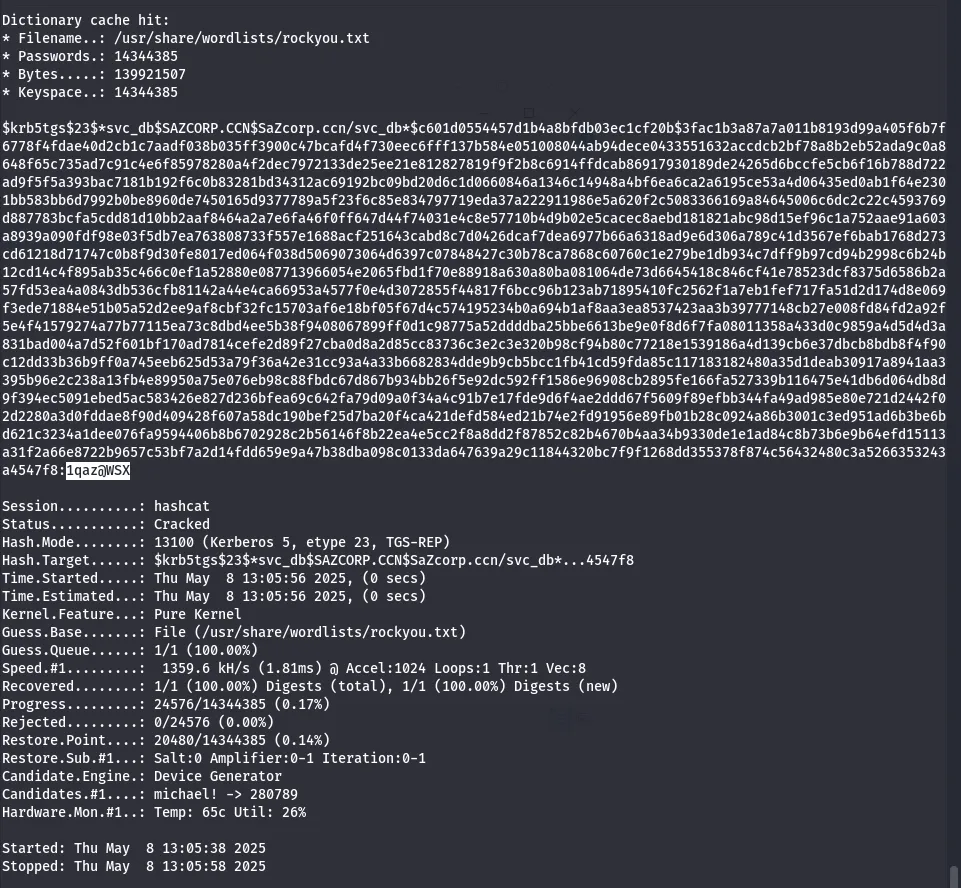Click the Session value hashcat
The image size is (961, 888).
click(181, 507)
